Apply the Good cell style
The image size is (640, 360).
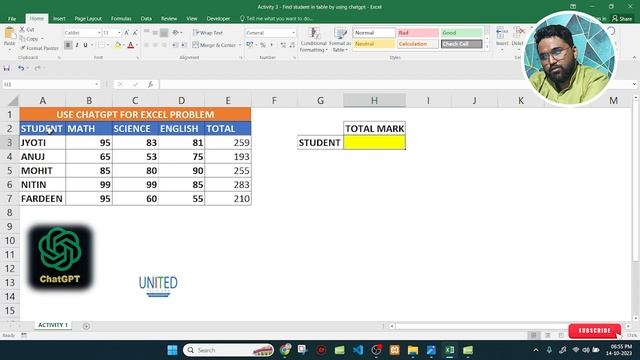461,33
